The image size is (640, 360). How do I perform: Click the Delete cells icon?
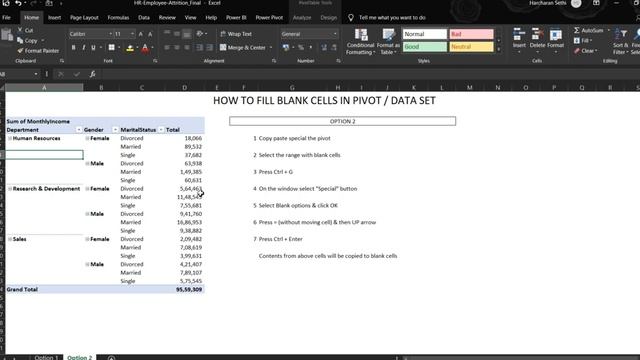(x=538, y=35)
